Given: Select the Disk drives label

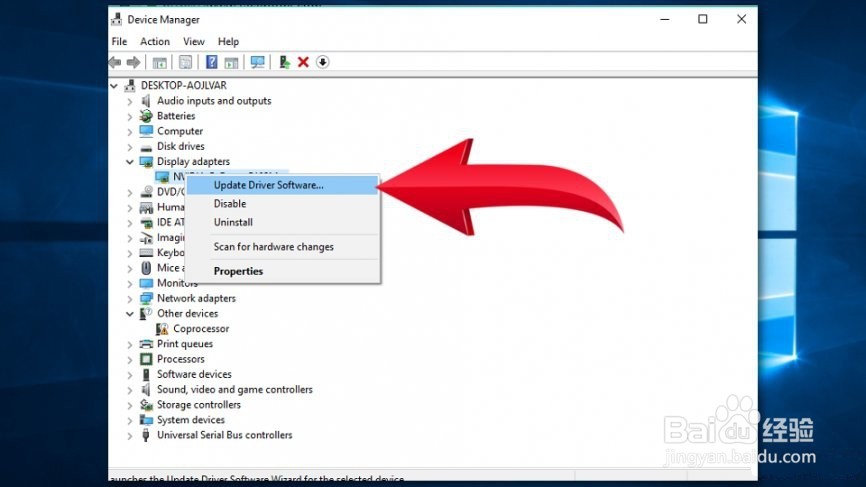Looking at the screenshot, I should 181,146.
